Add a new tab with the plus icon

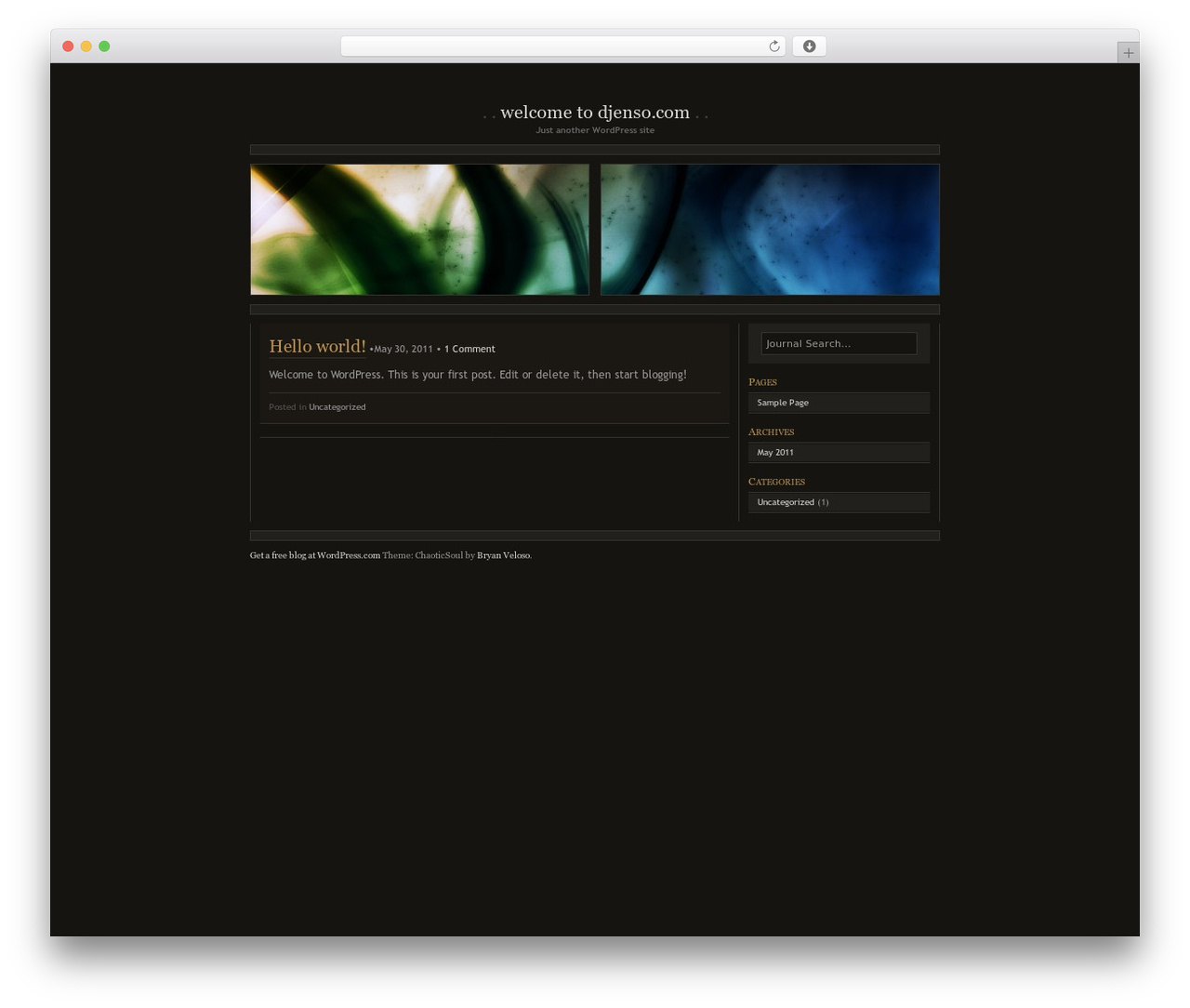click(x=1128, y=53)
